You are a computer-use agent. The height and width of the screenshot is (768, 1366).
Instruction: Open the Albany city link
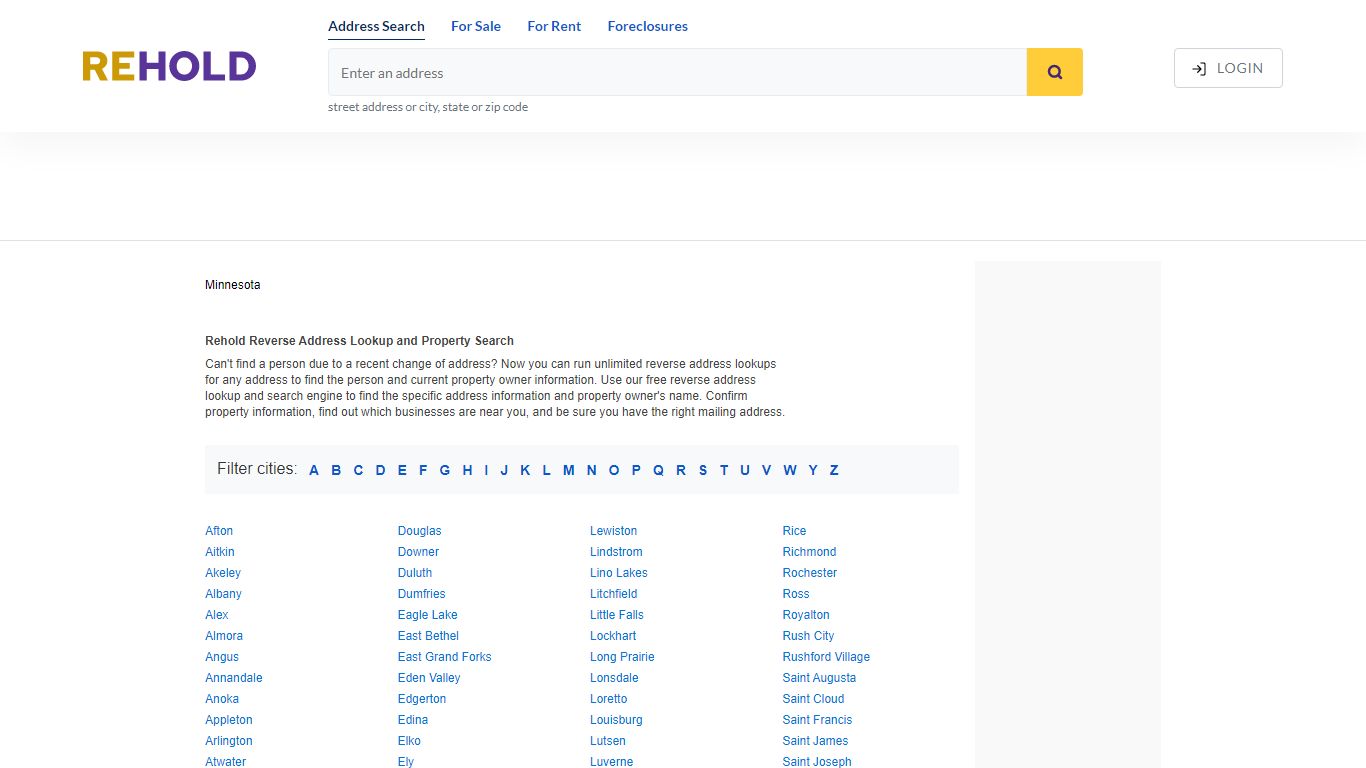223,594
